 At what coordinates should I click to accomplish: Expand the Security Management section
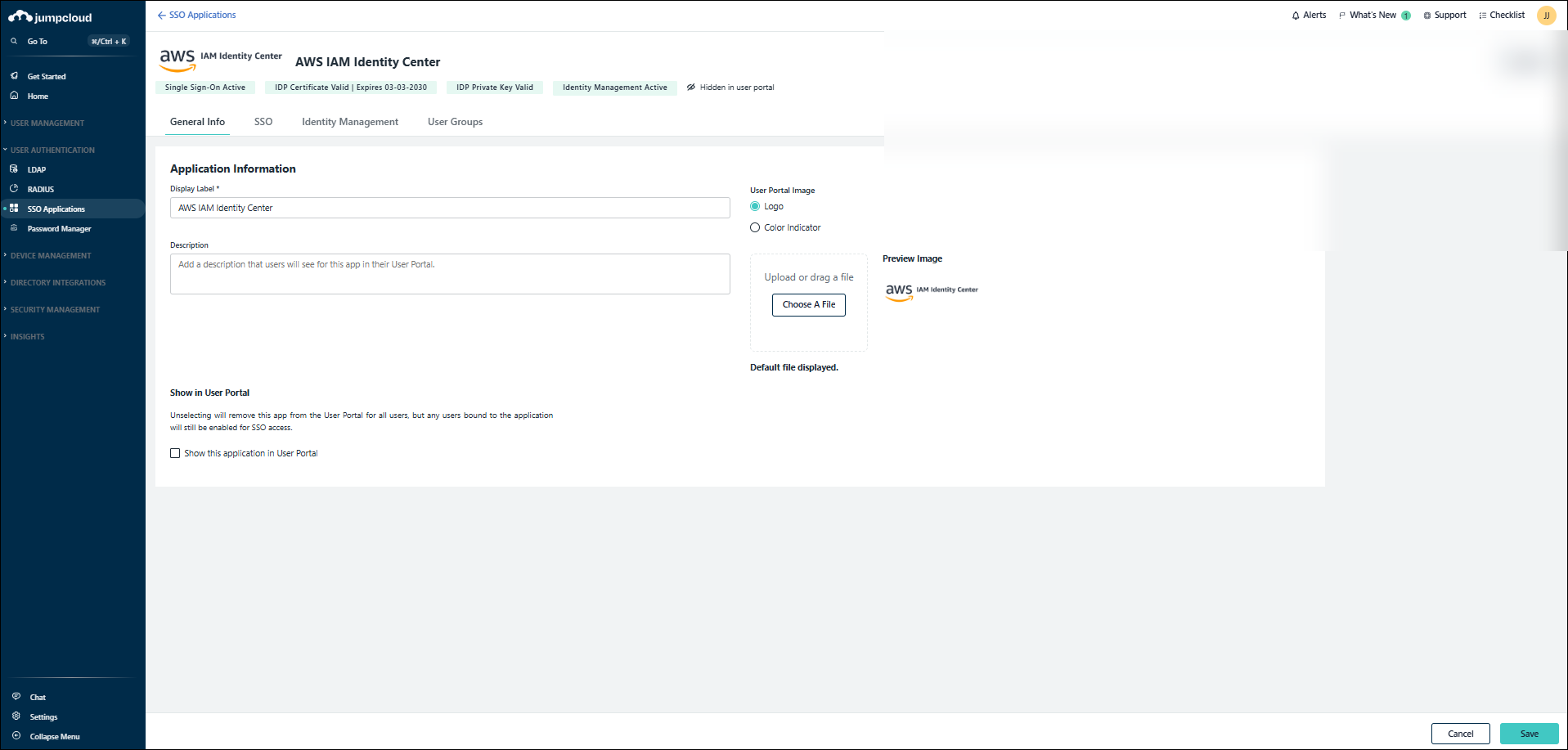pos(55,310)
